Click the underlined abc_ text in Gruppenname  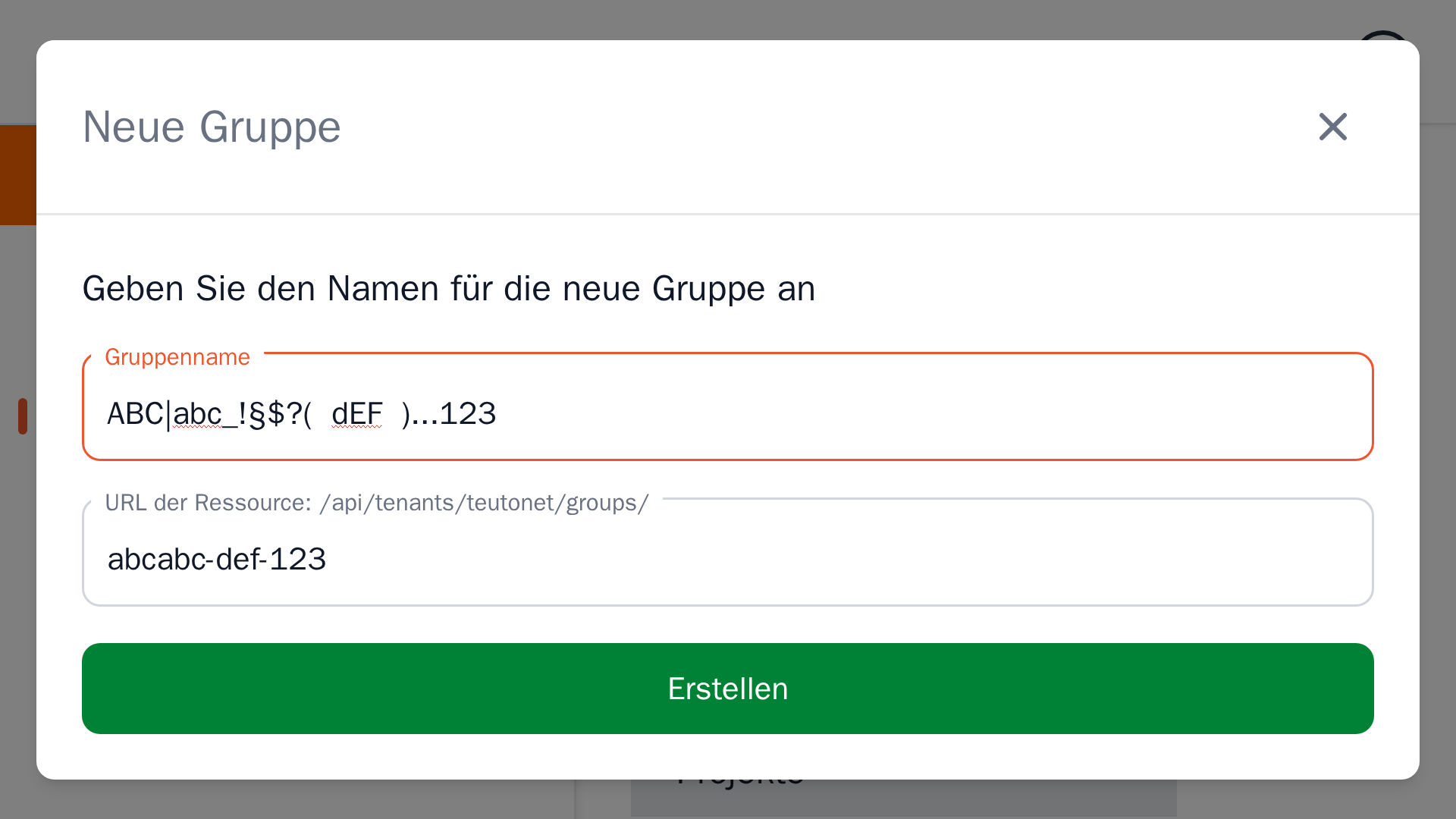click(199, 414)
